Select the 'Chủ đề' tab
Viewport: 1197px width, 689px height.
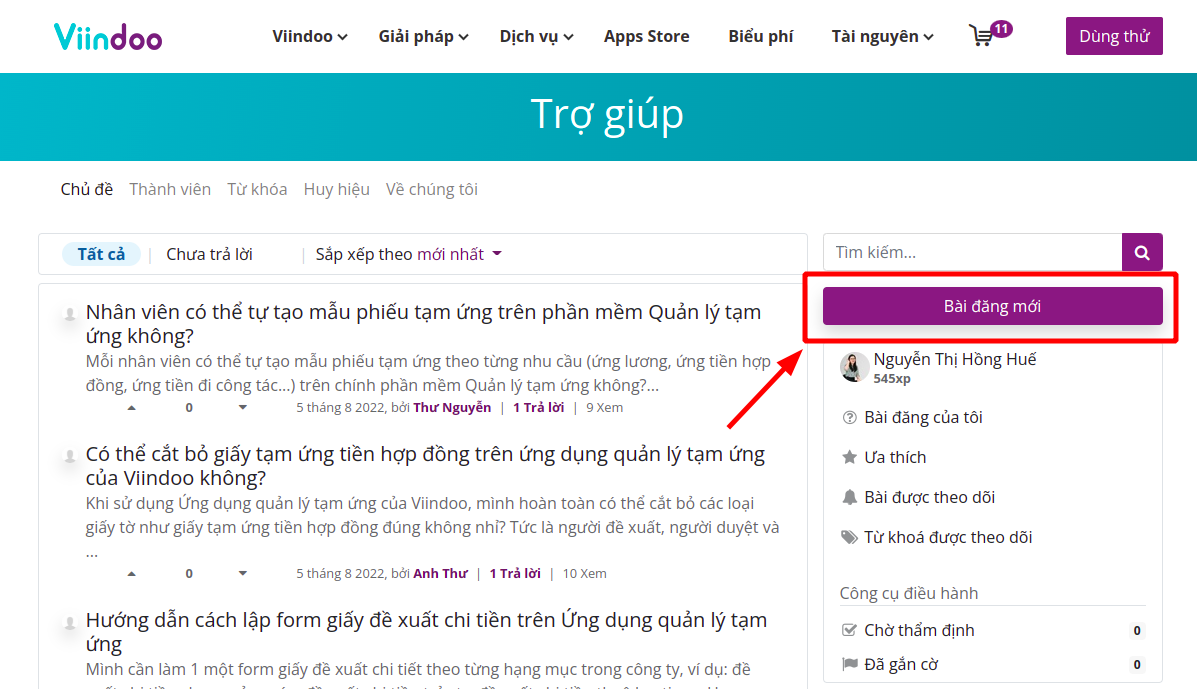click(x=87, y=189)
